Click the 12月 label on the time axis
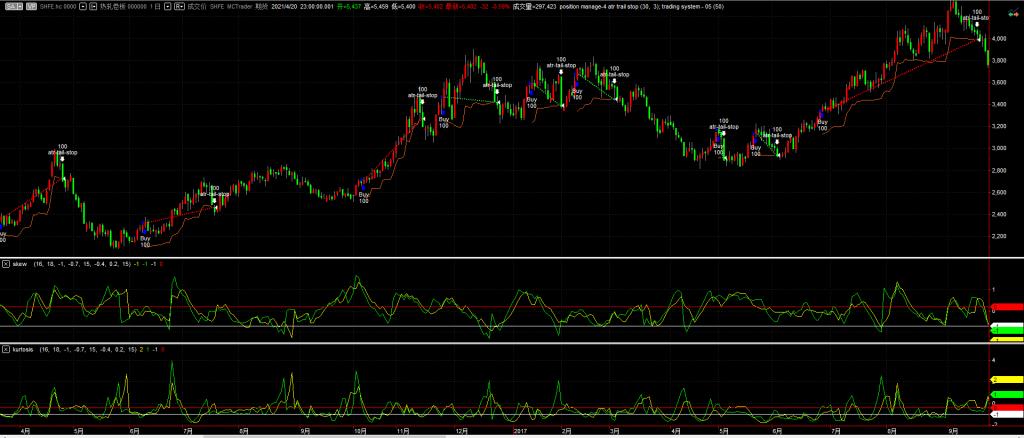Image resolution: width=1024 pixels, height=438 pixels. 462,431
